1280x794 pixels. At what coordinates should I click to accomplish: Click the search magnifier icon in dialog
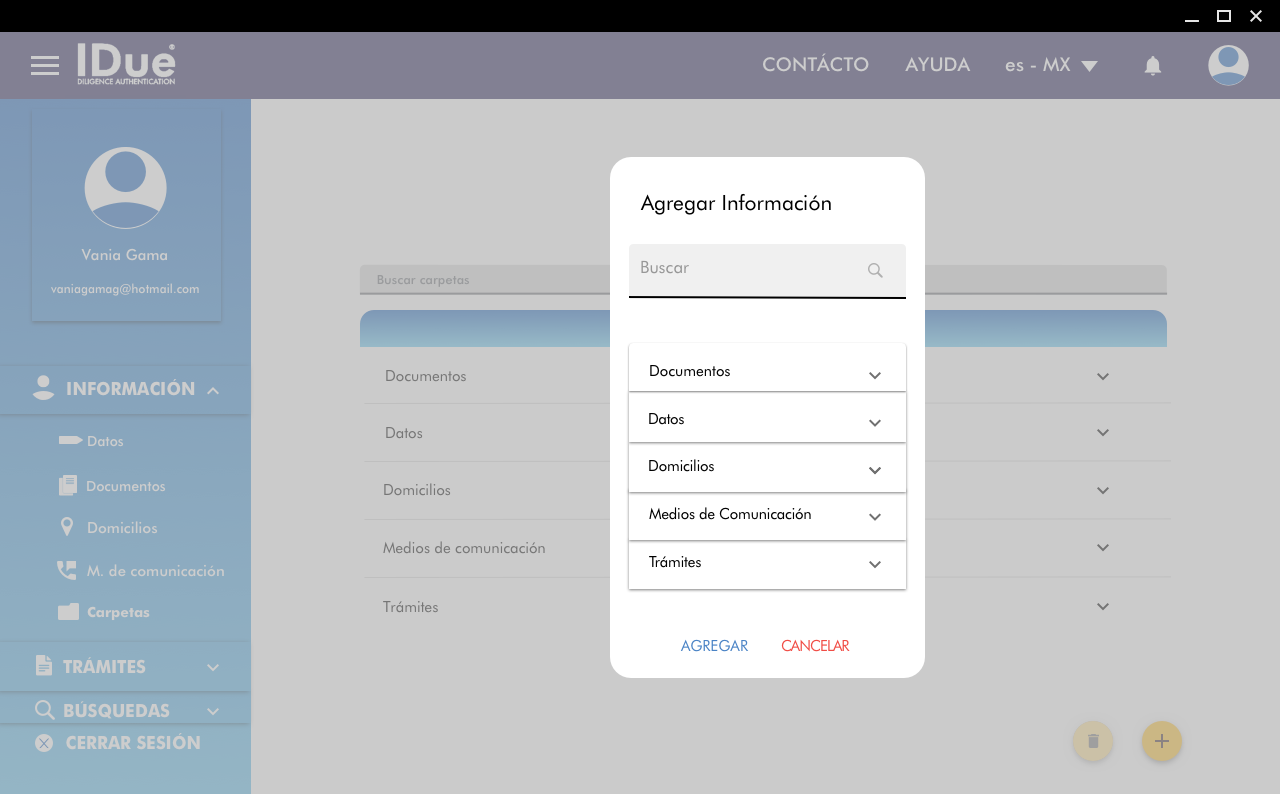pos(875,270)
